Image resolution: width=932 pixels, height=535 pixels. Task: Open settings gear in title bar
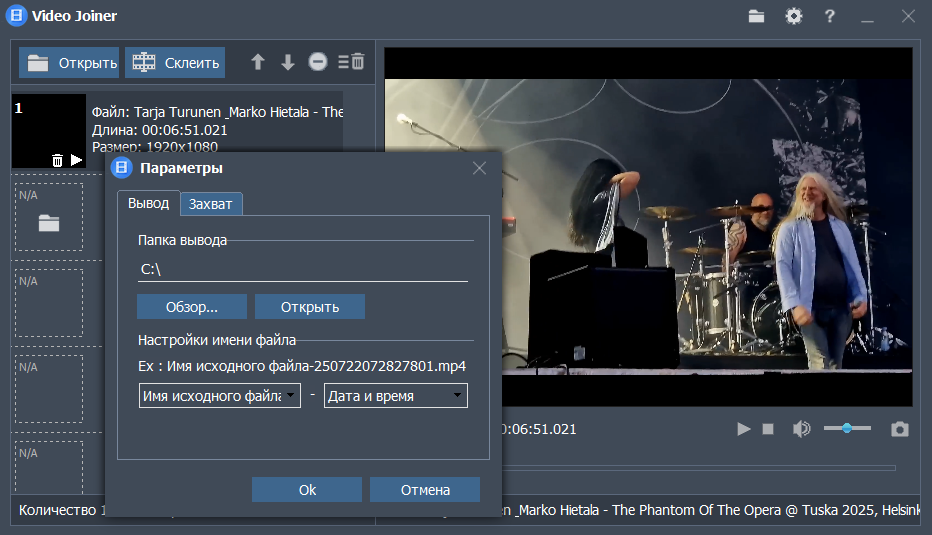[794, 16]
